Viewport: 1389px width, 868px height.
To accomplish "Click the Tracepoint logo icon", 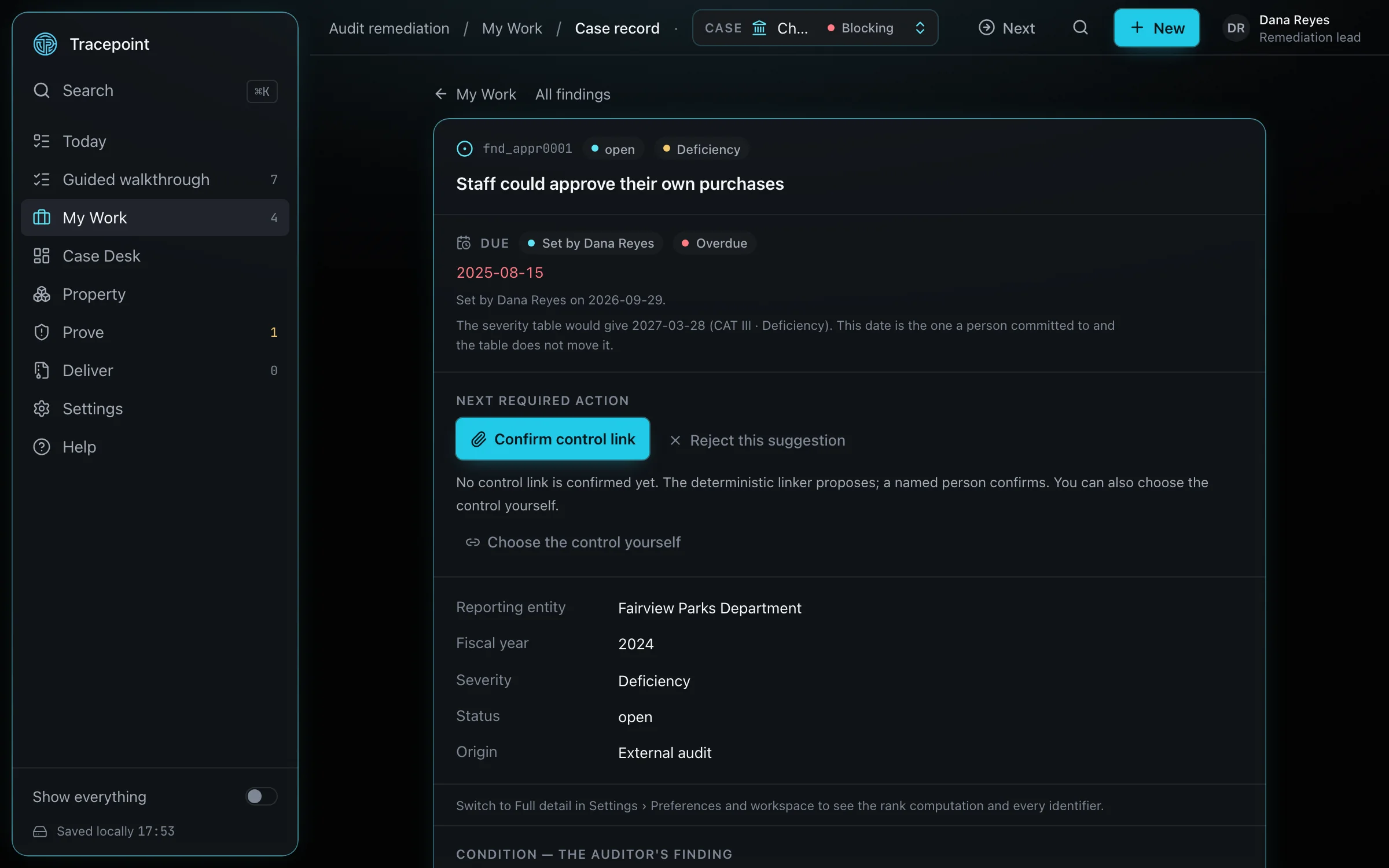I will click(45, 44).
